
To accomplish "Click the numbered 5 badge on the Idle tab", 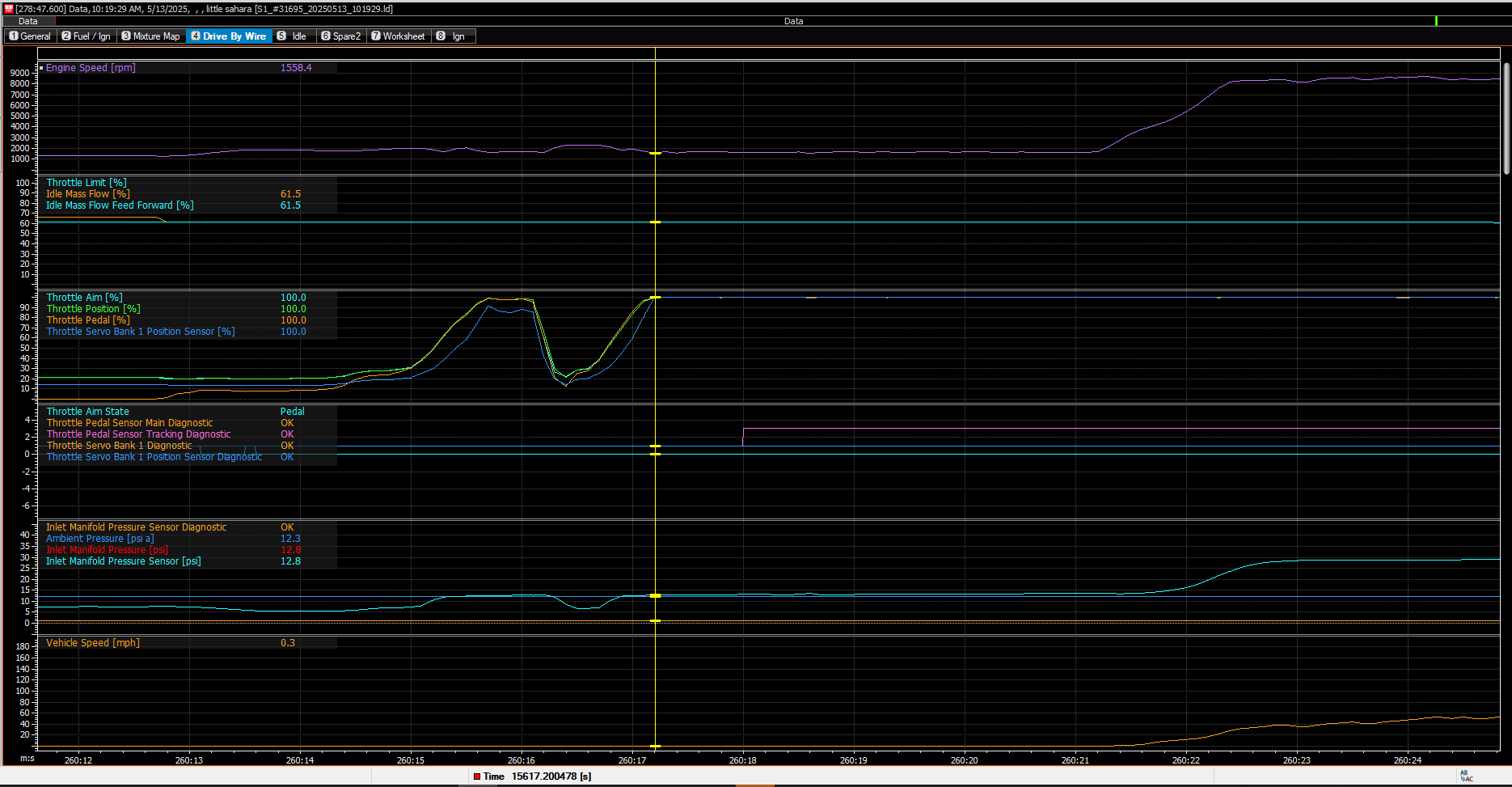I will [281, 36].
